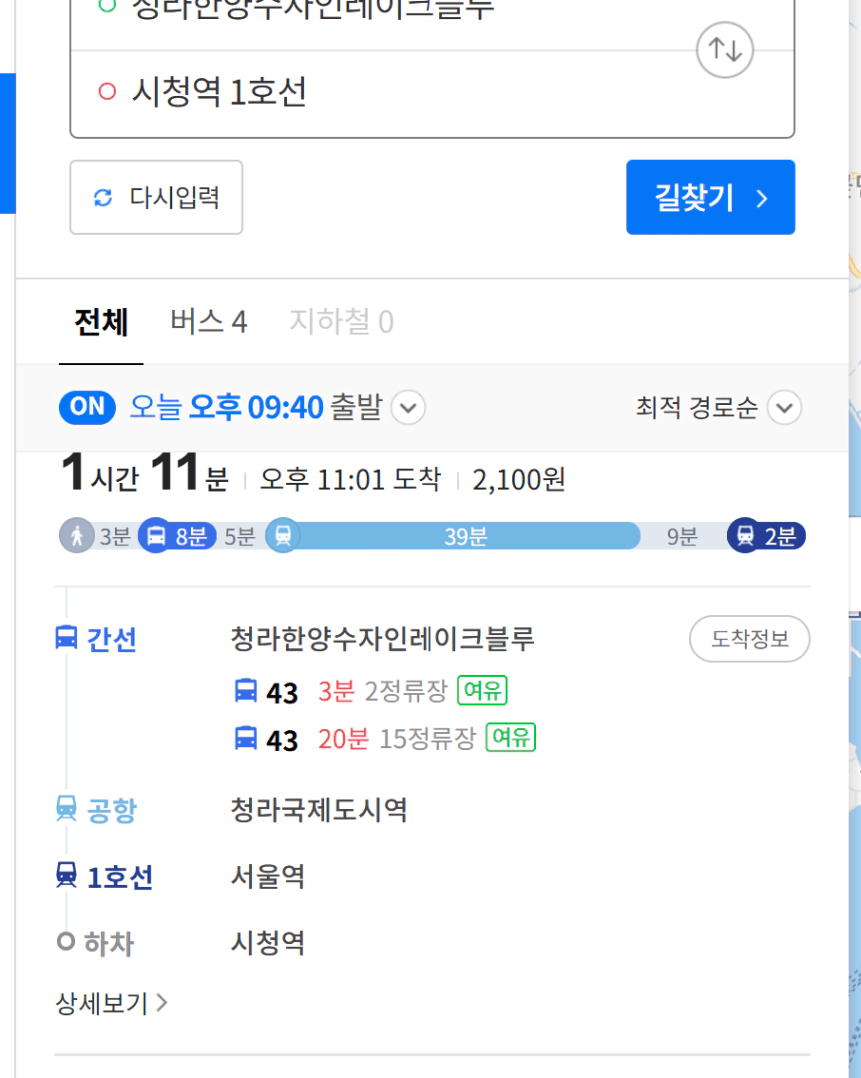Click the 39분 airport rail progress bar
The width and height of the screenshot is (861, 1078).
coord(466,536)
